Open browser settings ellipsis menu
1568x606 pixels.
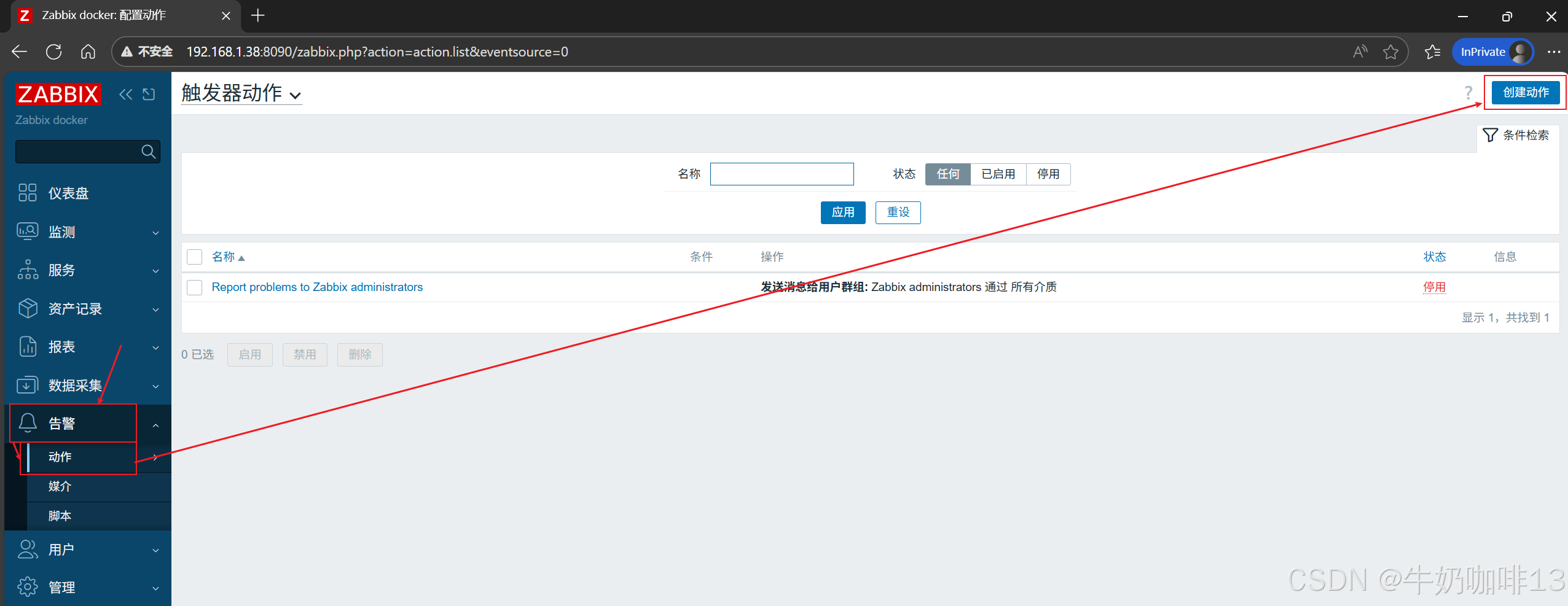pyautogui.click(x=1554, y=52)
